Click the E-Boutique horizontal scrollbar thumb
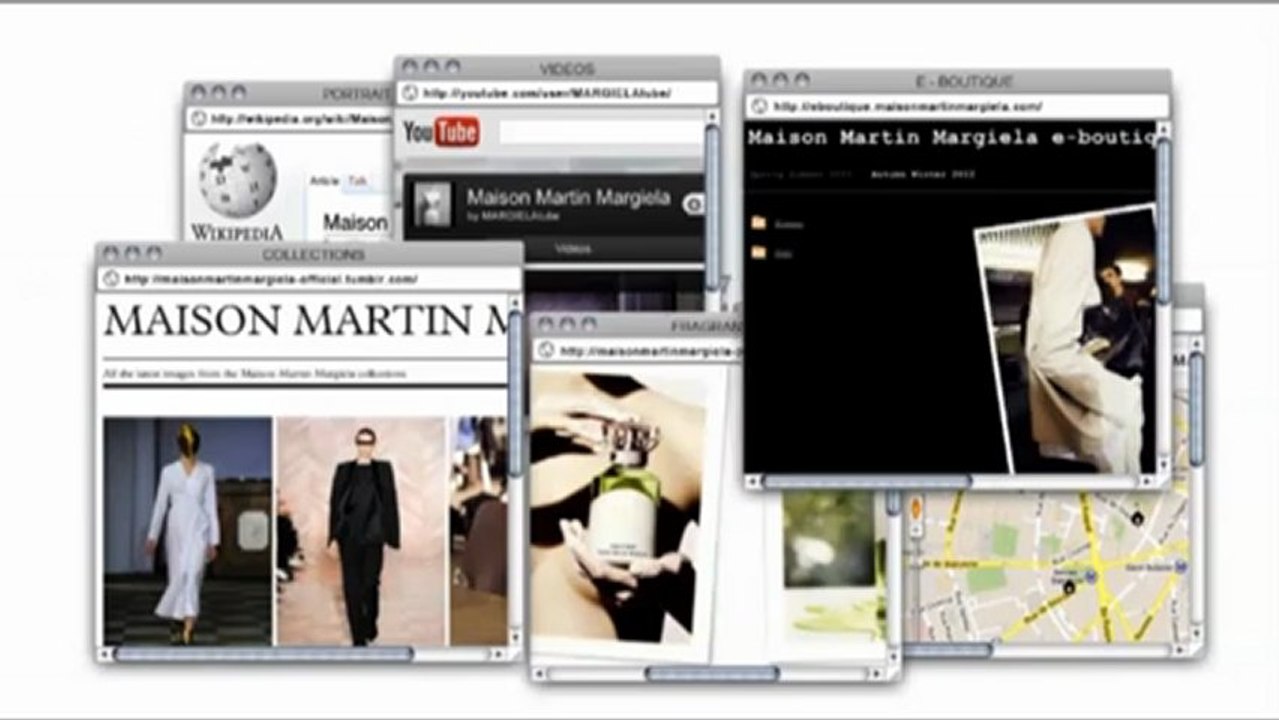 [867, 481]
